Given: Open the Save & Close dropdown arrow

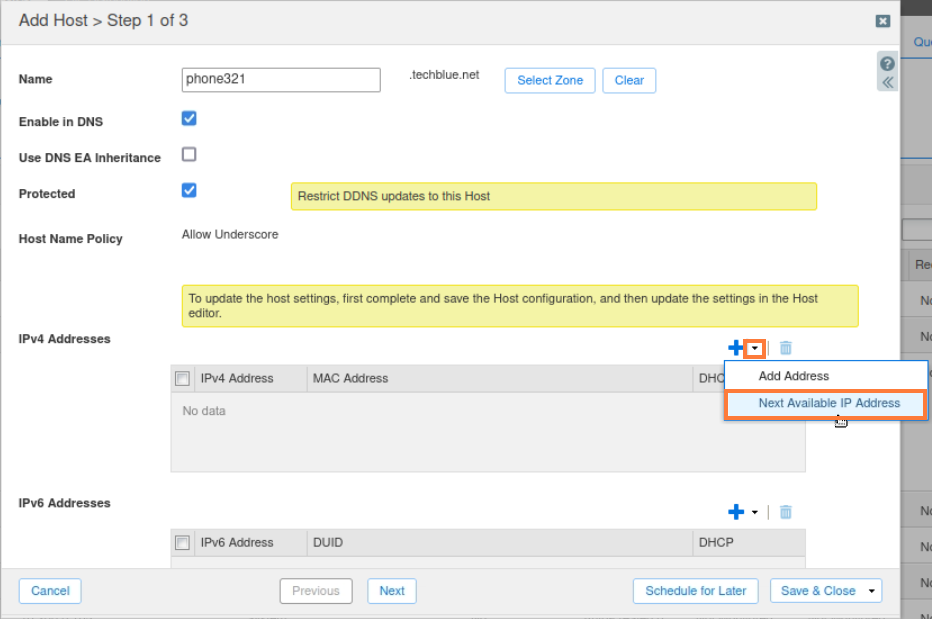Looking at the screenshot, I should 871,591.
